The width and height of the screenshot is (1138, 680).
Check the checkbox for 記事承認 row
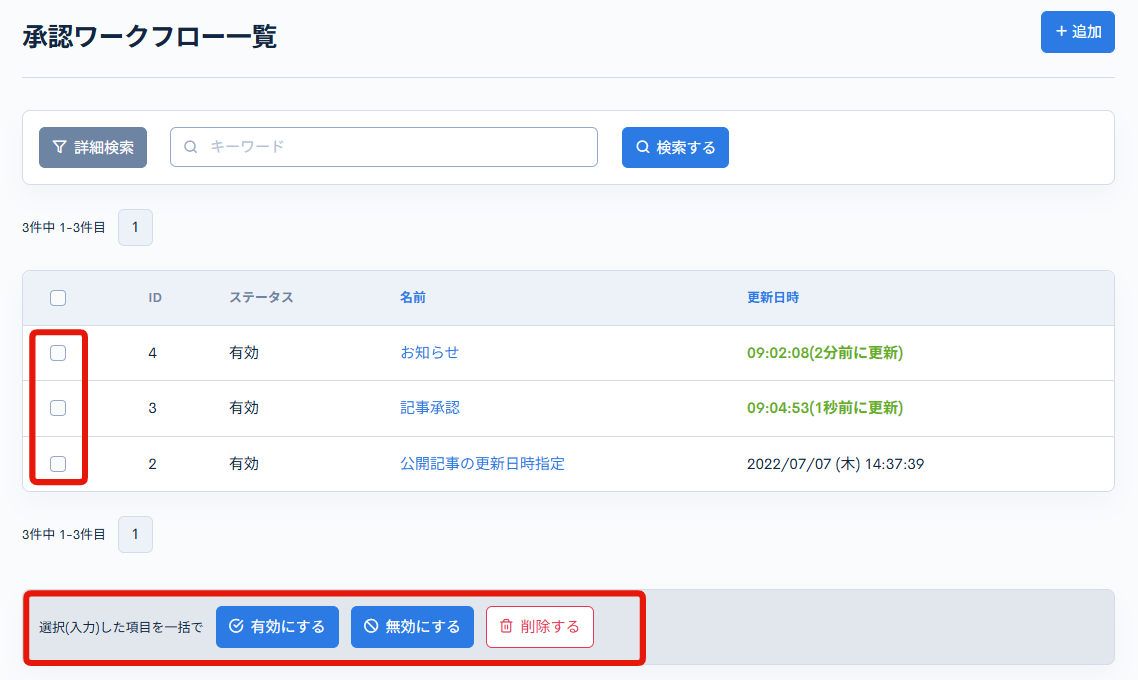(58, 408)
